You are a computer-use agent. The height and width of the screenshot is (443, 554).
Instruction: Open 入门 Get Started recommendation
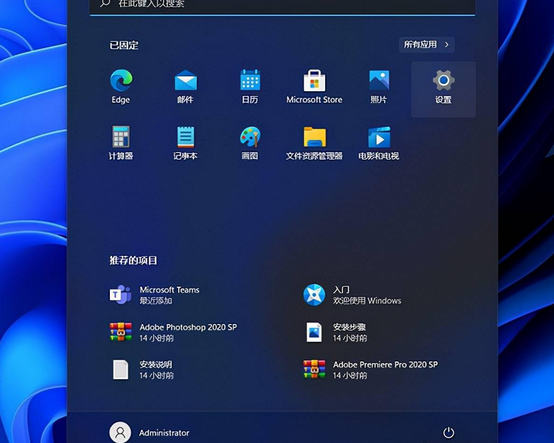(352, 295)
